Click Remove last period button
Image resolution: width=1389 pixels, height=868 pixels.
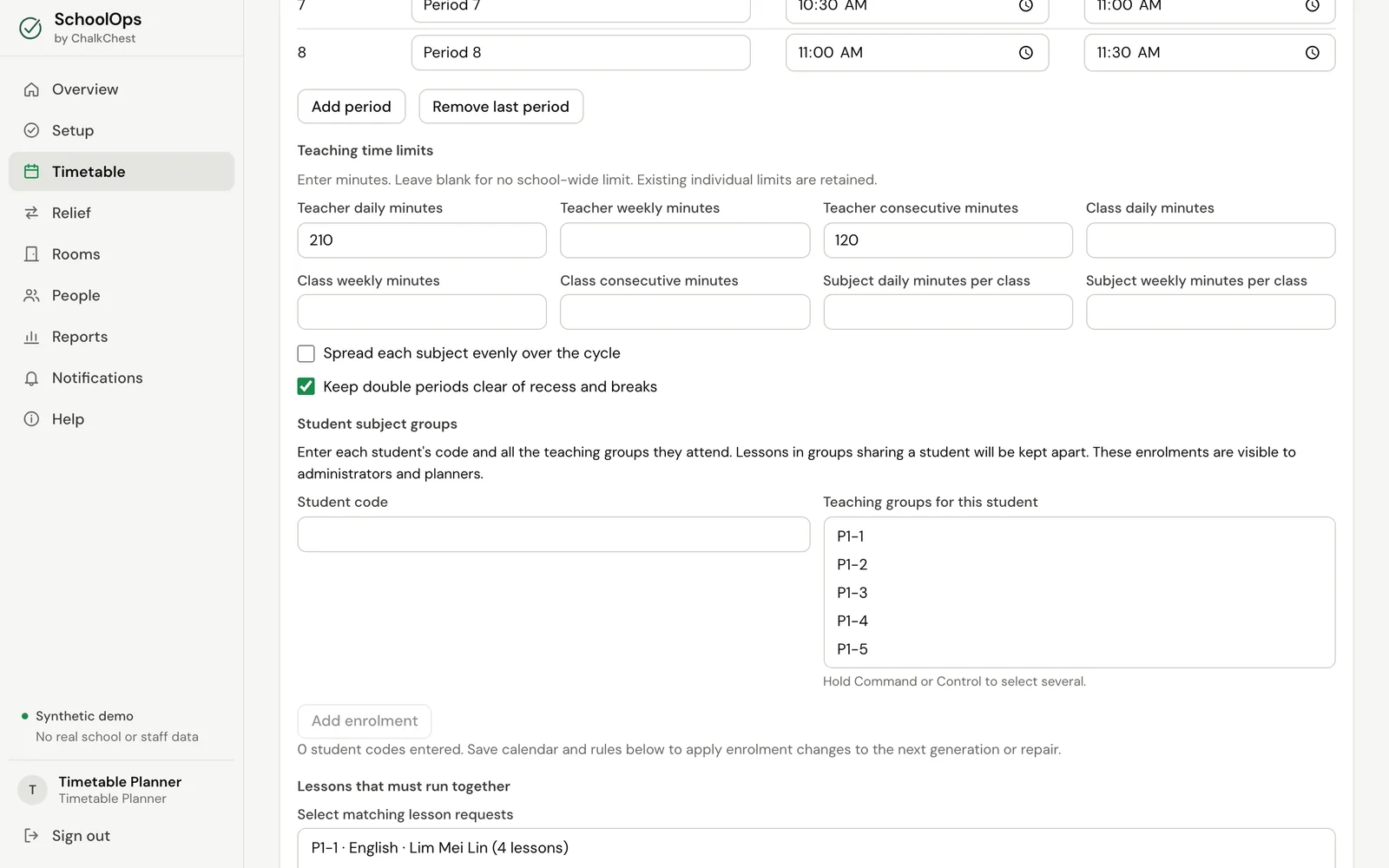click(x=501, y=107)
